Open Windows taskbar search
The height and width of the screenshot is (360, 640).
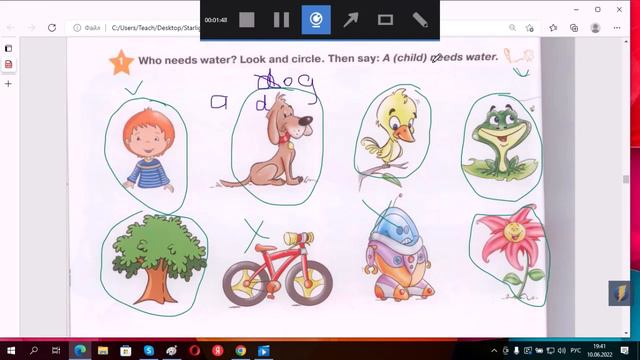(x=34, y=351)
